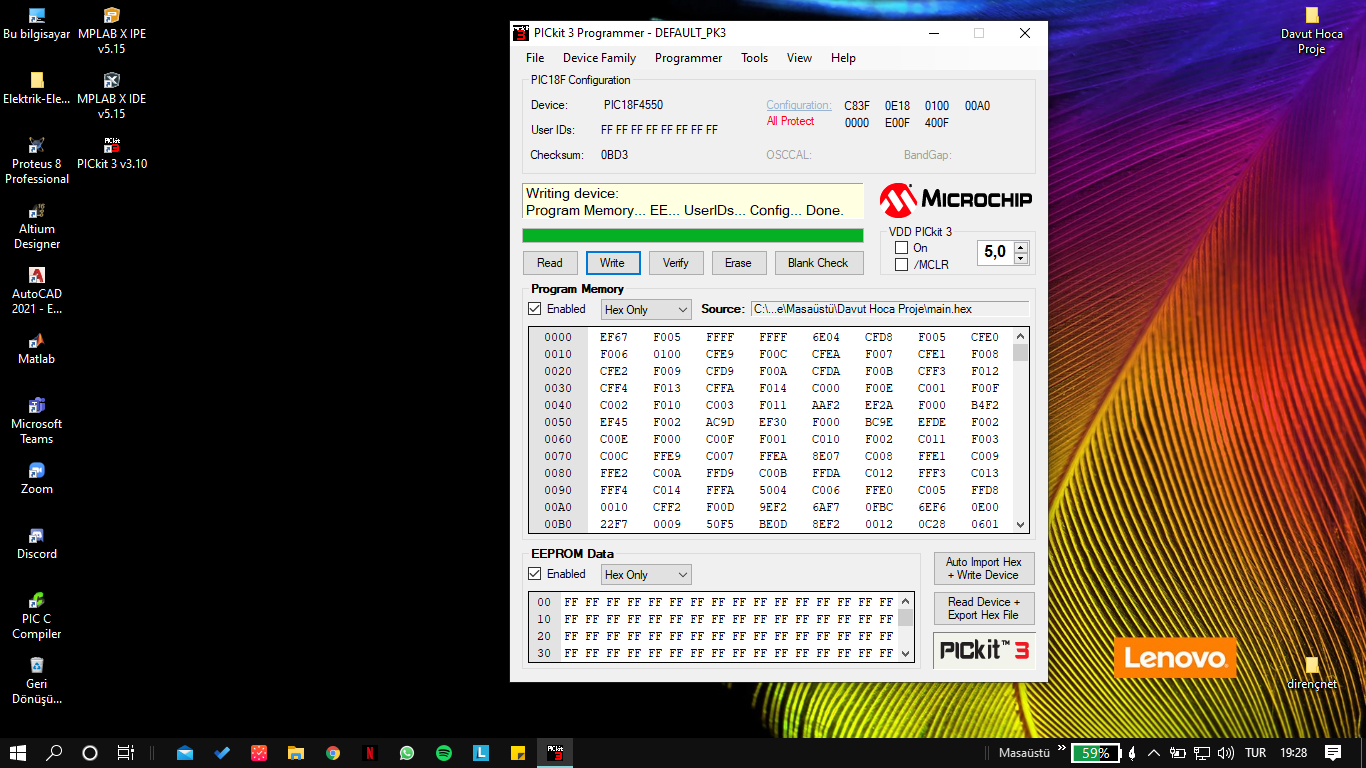Click the Microchip logo in PICkit window
Screen dimensions: 1366x768
955,200
